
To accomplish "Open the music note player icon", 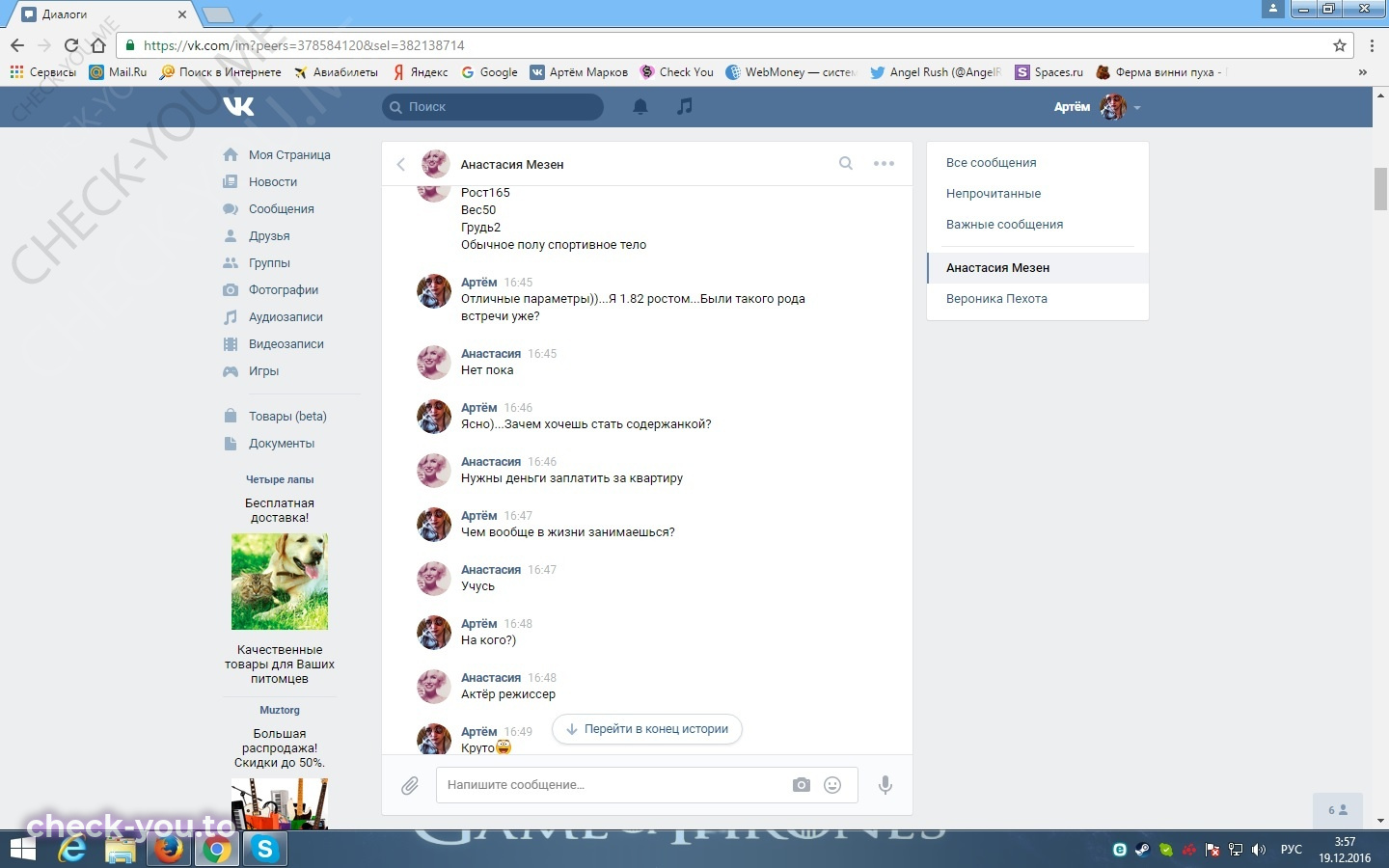I will [685, 106].
